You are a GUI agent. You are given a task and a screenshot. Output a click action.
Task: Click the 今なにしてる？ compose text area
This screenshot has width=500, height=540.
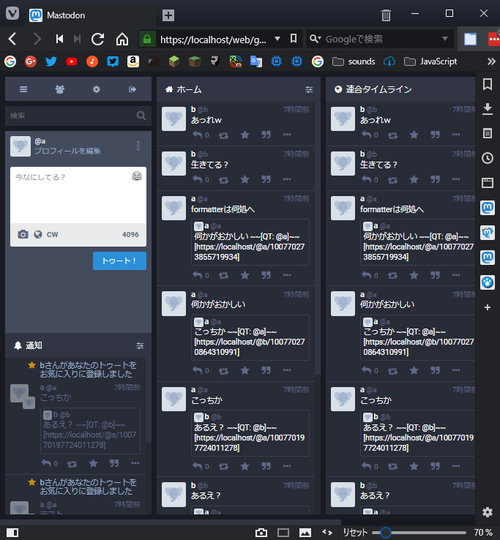pyautogui.click(x=78, y=195)
